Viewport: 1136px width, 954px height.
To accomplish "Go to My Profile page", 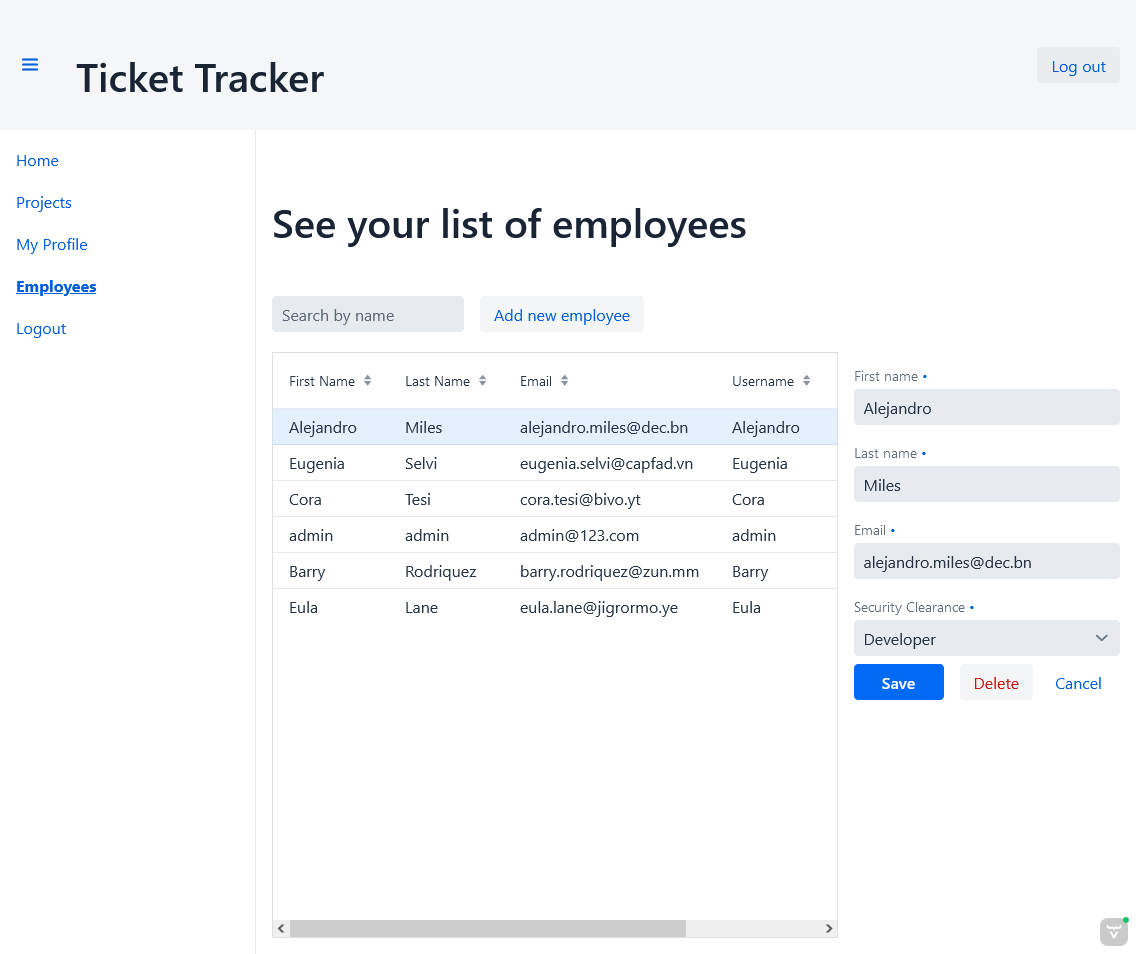I will point(52,245).
